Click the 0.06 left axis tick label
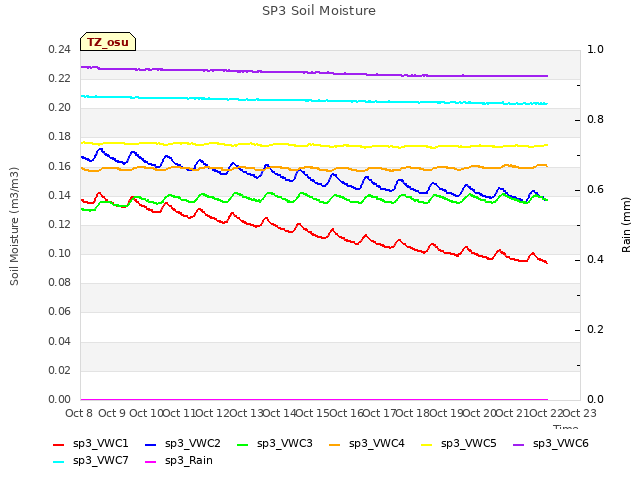 60,312
